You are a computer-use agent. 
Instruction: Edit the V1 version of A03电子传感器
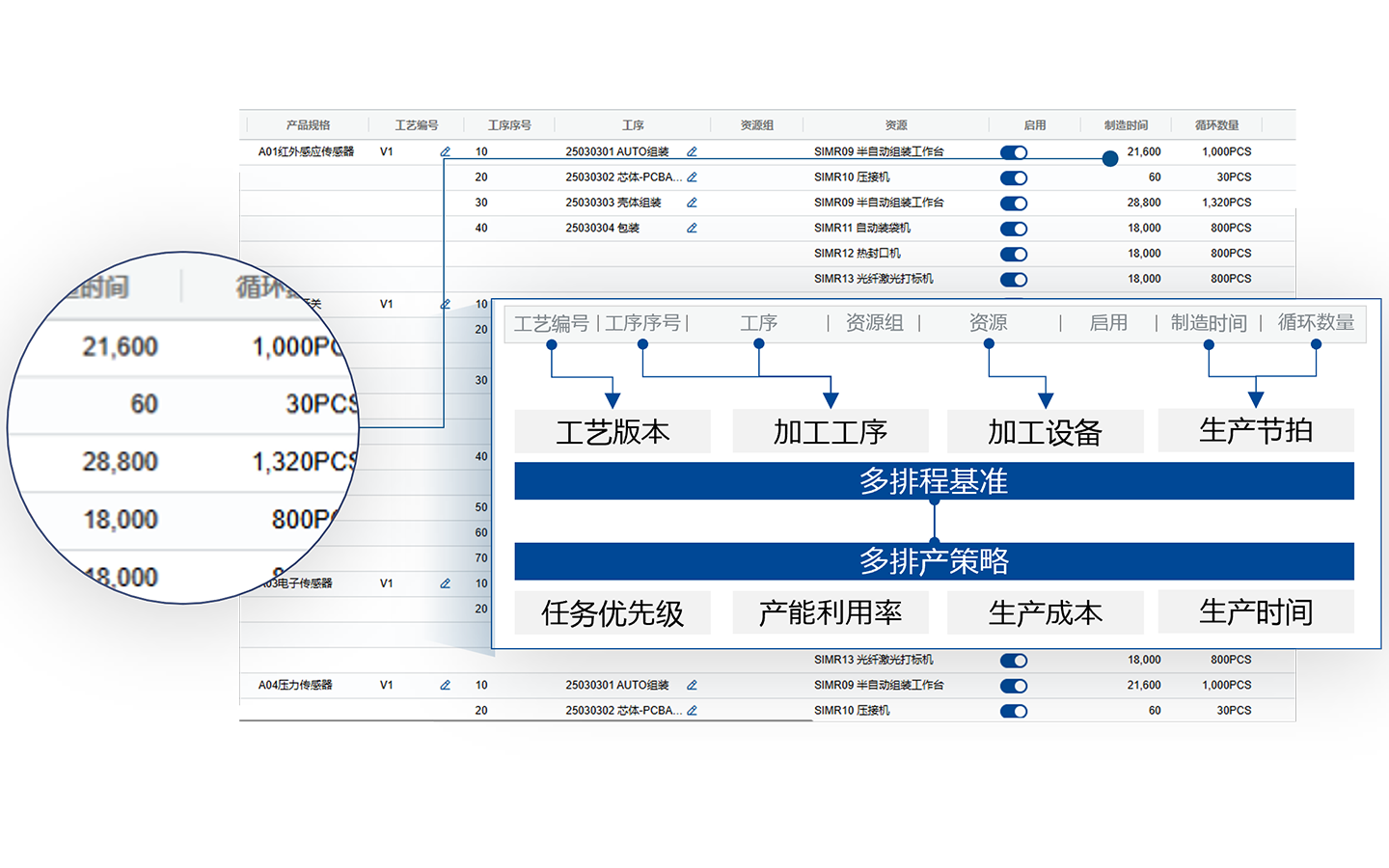point(445,583)
